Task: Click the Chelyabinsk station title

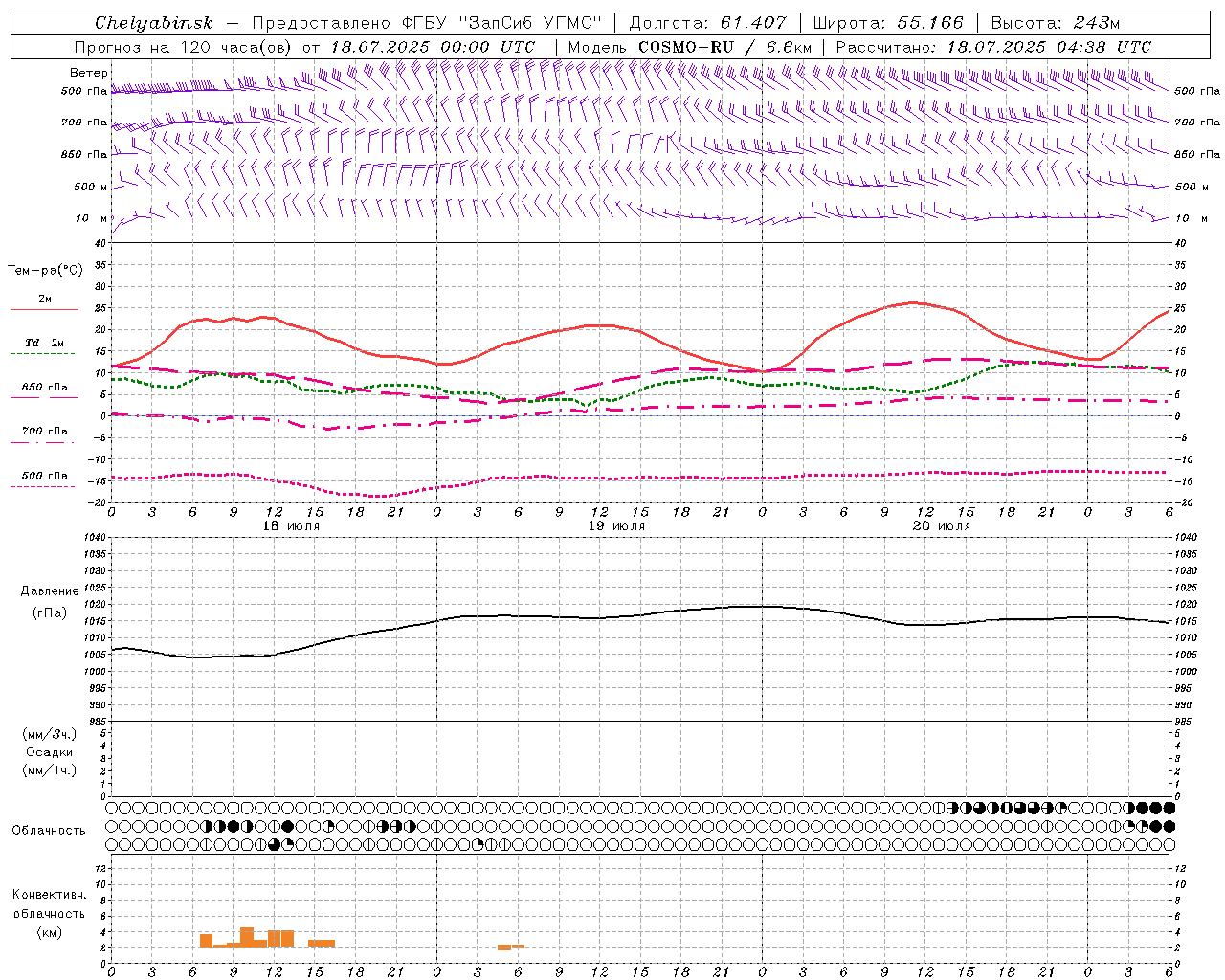Action: pos(153,23)
